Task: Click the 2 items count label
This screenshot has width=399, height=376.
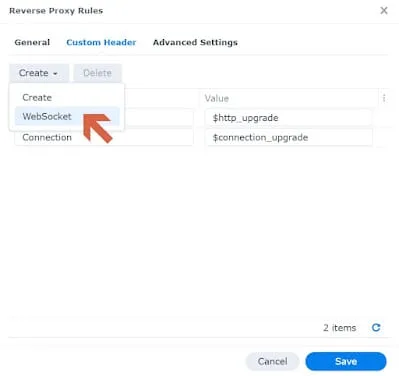Action: point(339,328)
